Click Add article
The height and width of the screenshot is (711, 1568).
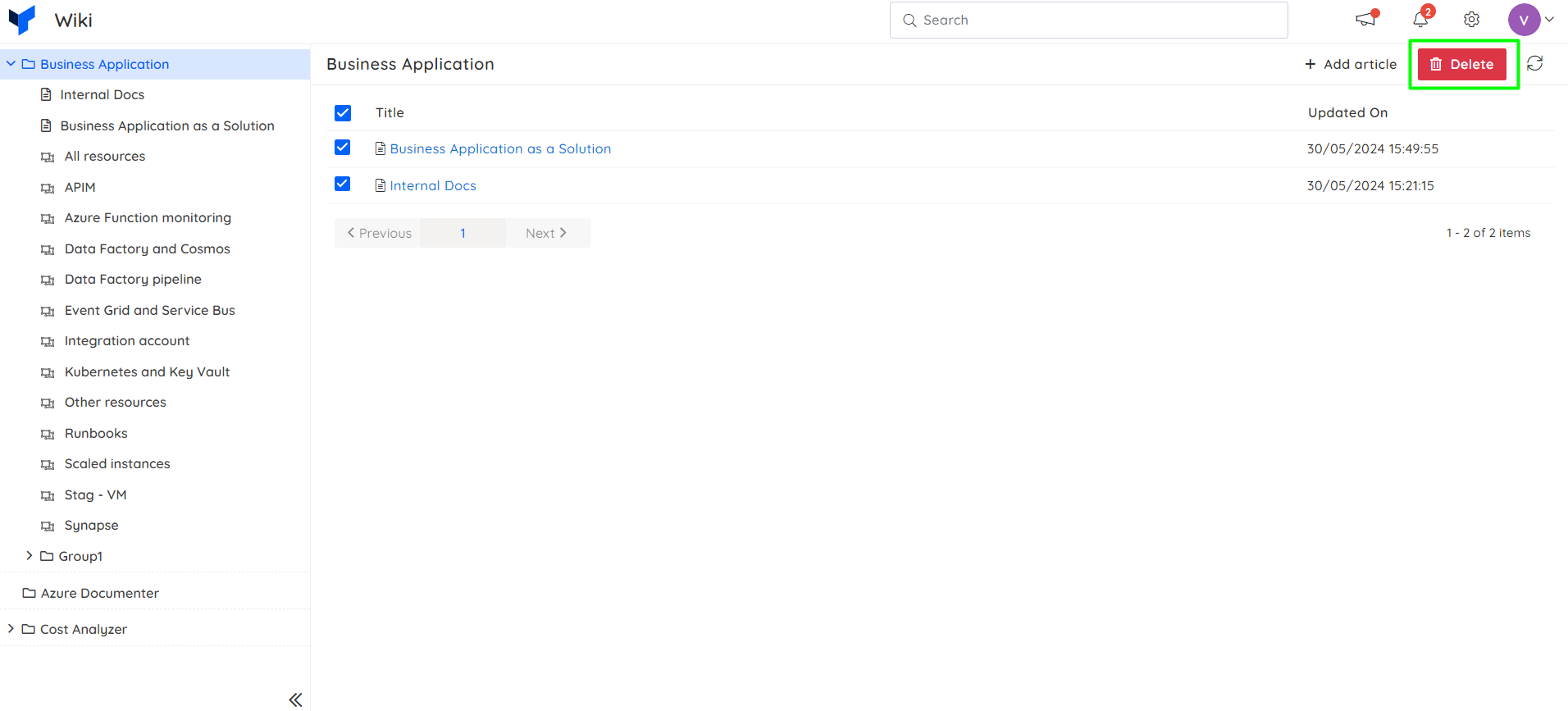point(1351,64)
